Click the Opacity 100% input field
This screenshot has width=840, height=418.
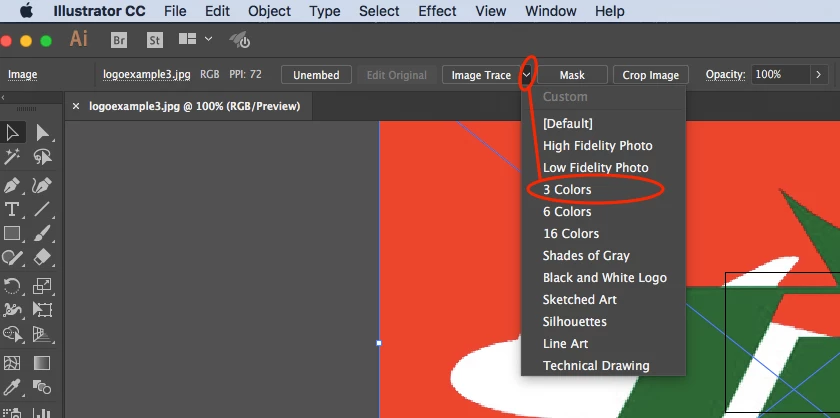[781, 75]
